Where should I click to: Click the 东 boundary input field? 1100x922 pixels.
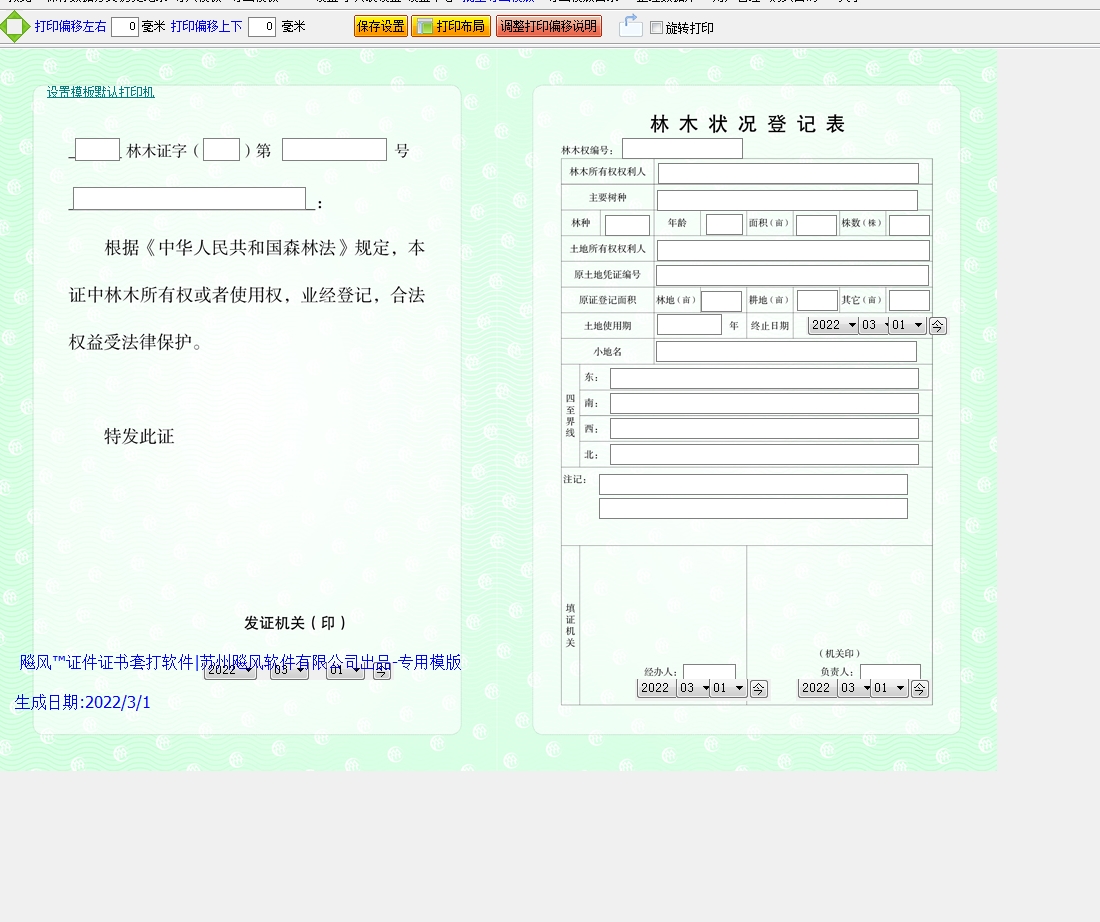pyautogui.click(x=764, y=378)
